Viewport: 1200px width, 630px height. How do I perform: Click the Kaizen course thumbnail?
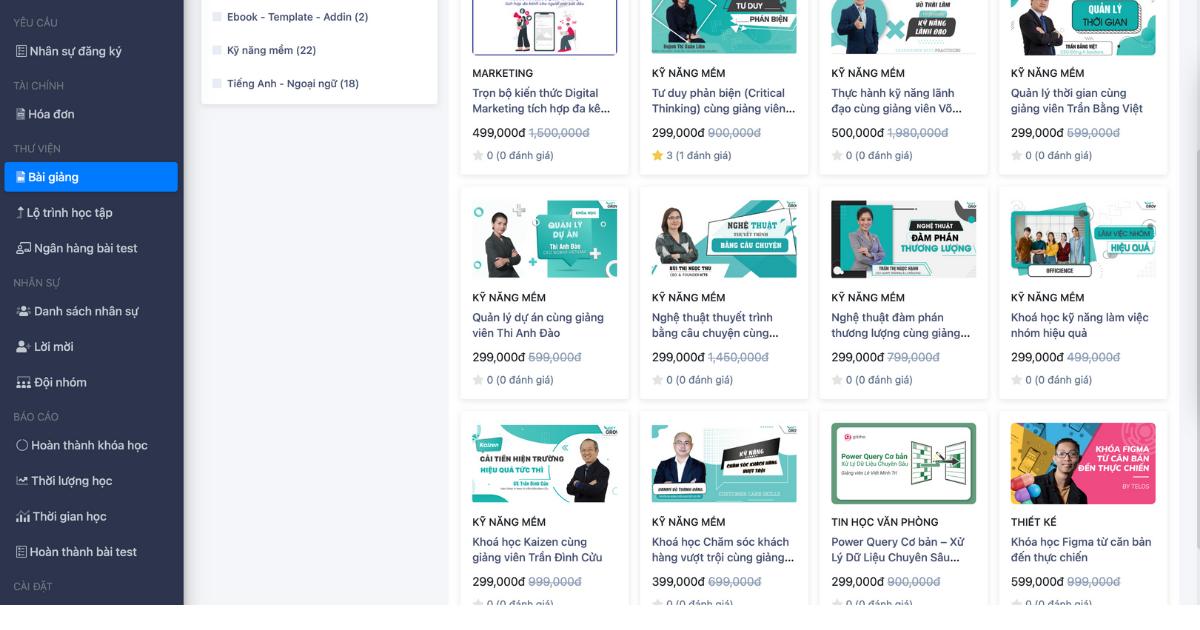[545, 463]
